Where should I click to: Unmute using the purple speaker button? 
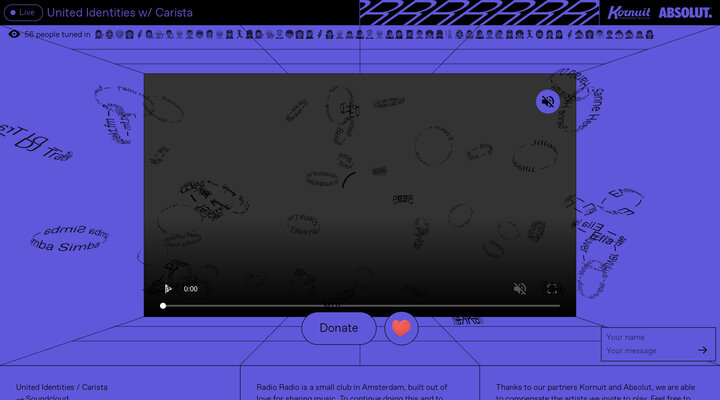click(547, 101)
